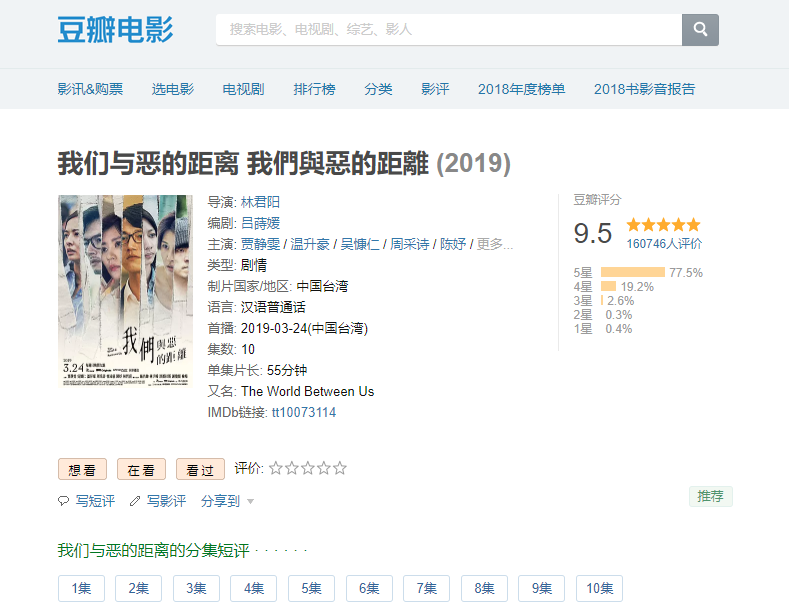Screen dimensions: 789x613
Task: Open episode 10集 comments
Action: click(599, 588)
